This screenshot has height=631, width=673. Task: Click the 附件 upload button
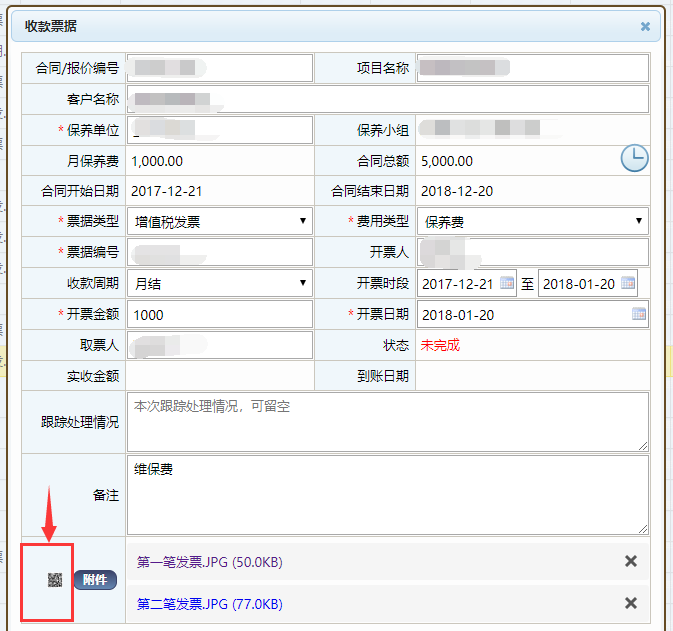click(95, 580)
